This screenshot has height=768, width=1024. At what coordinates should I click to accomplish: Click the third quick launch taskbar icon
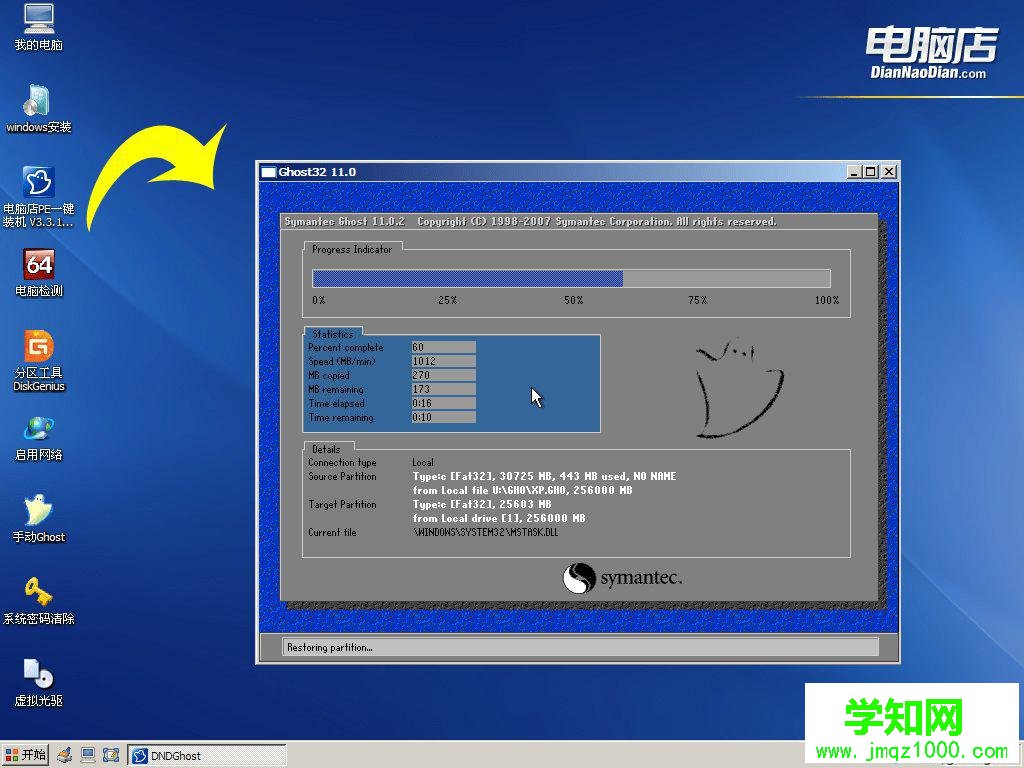pos(111,756)
